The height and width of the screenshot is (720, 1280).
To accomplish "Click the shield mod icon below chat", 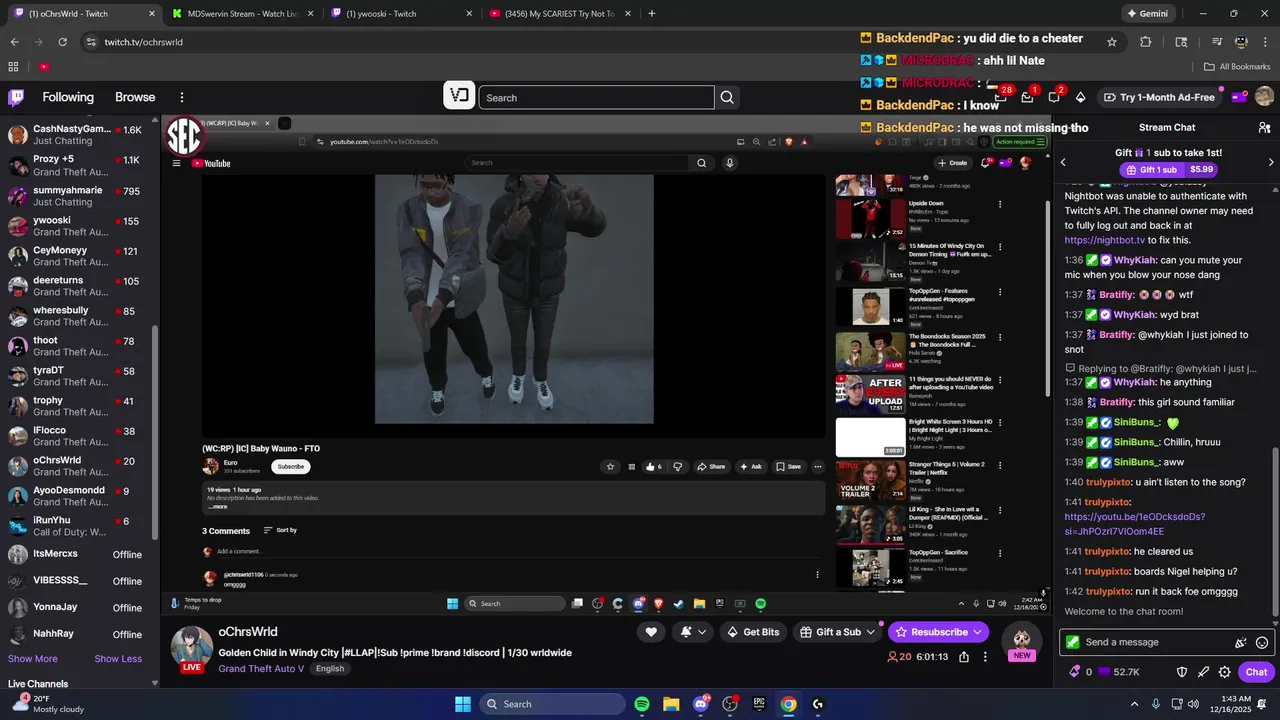I will tap(1181, 672).
